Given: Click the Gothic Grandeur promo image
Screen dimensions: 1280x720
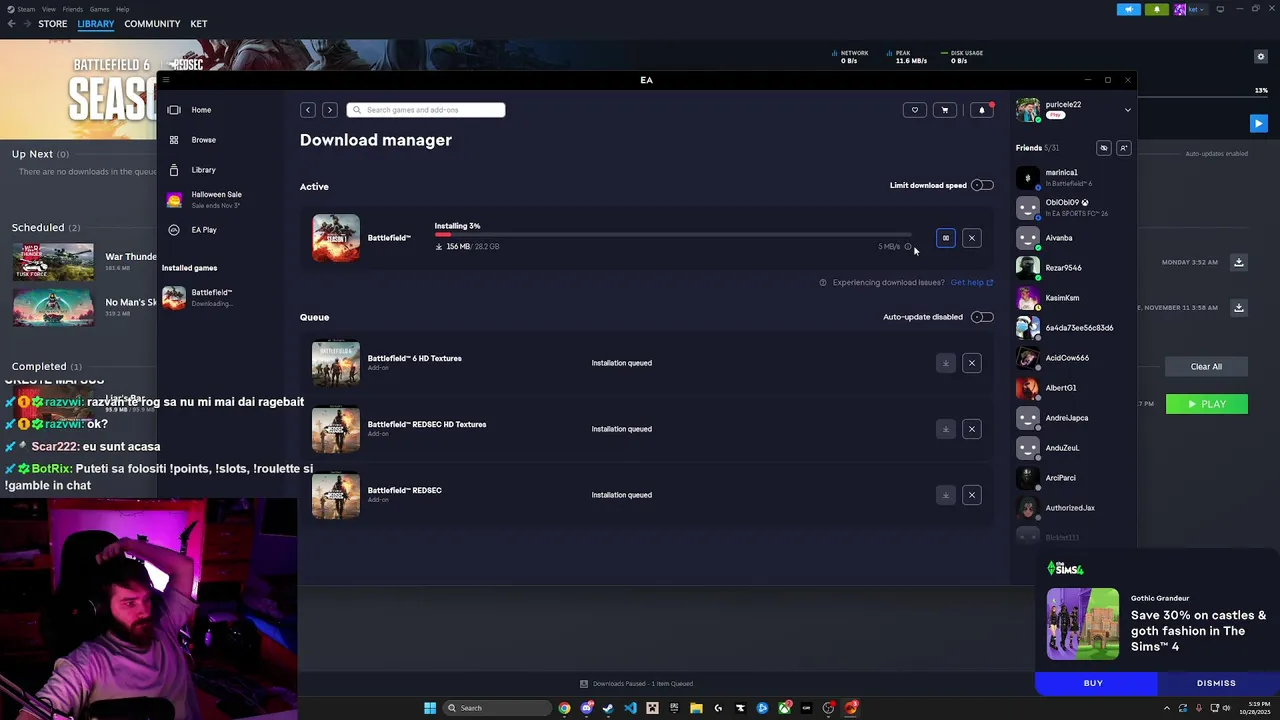Looking at the screenshot, I should point(1083,624).
